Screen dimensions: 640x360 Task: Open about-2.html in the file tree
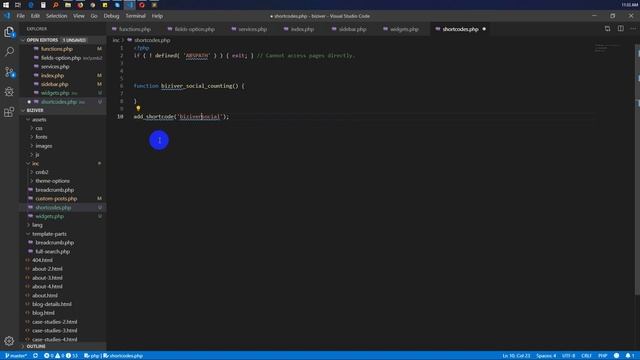click(x=63, y=269)
